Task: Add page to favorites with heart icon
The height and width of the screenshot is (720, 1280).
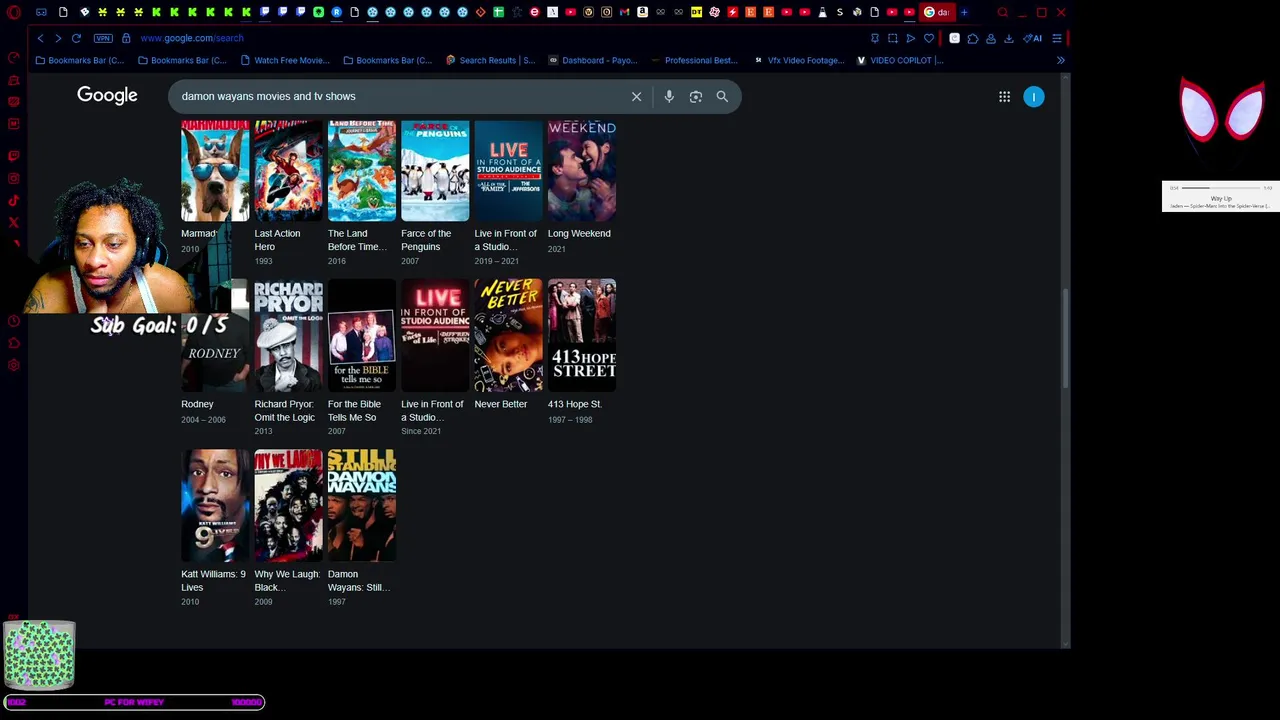Action: tap(928, 38)
